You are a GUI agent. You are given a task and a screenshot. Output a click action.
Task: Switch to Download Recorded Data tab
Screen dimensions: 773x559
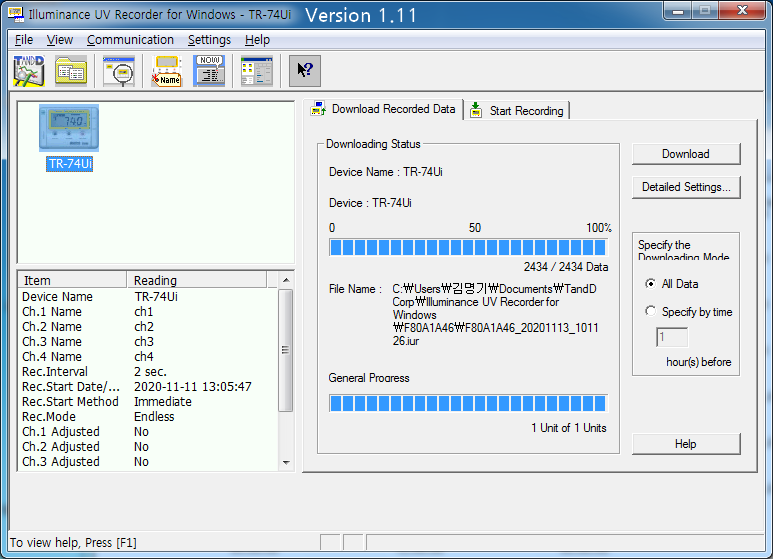(x=384, y=109)
